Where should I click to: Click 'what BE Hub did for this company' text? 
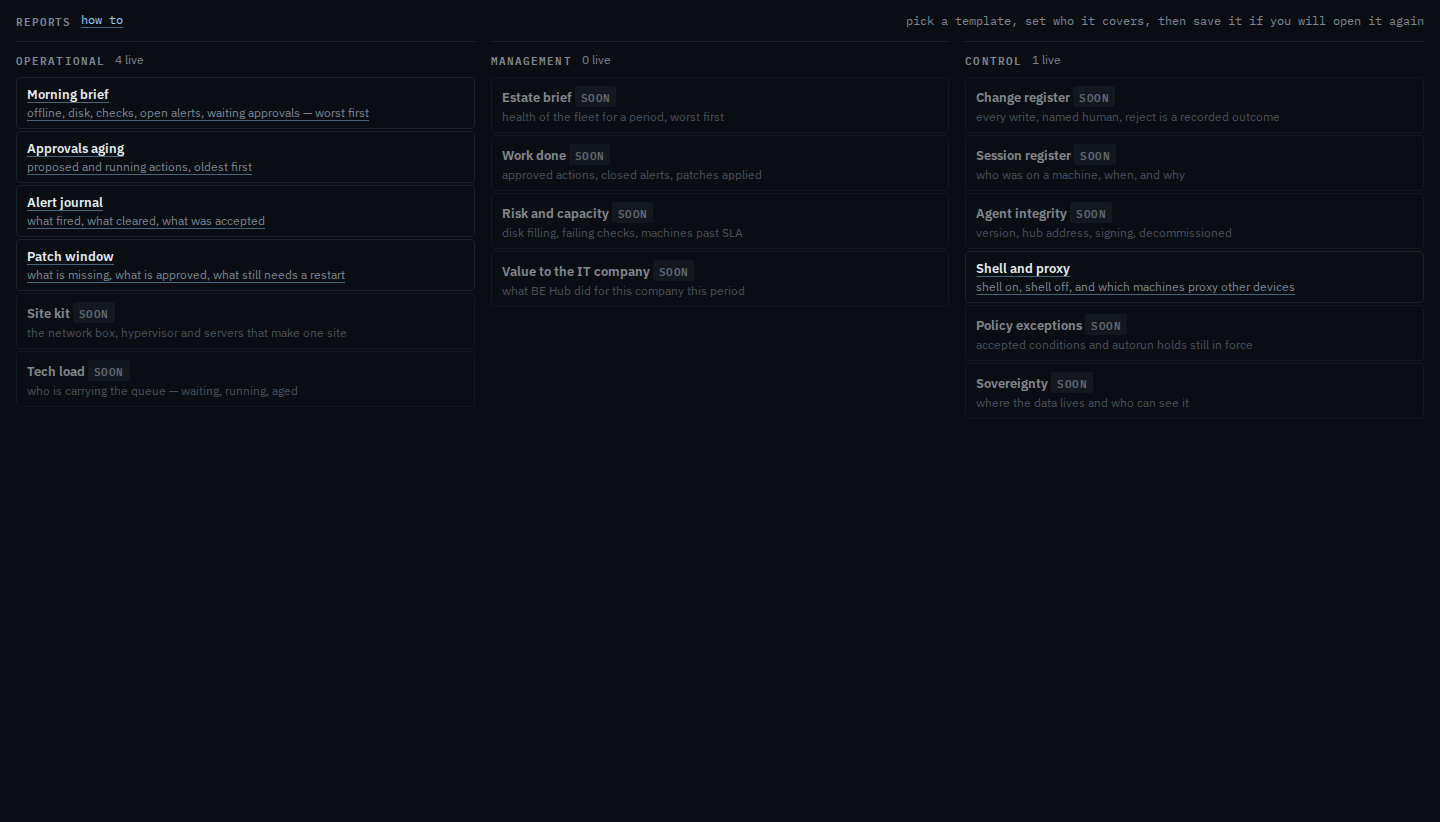tap(623, 291)
